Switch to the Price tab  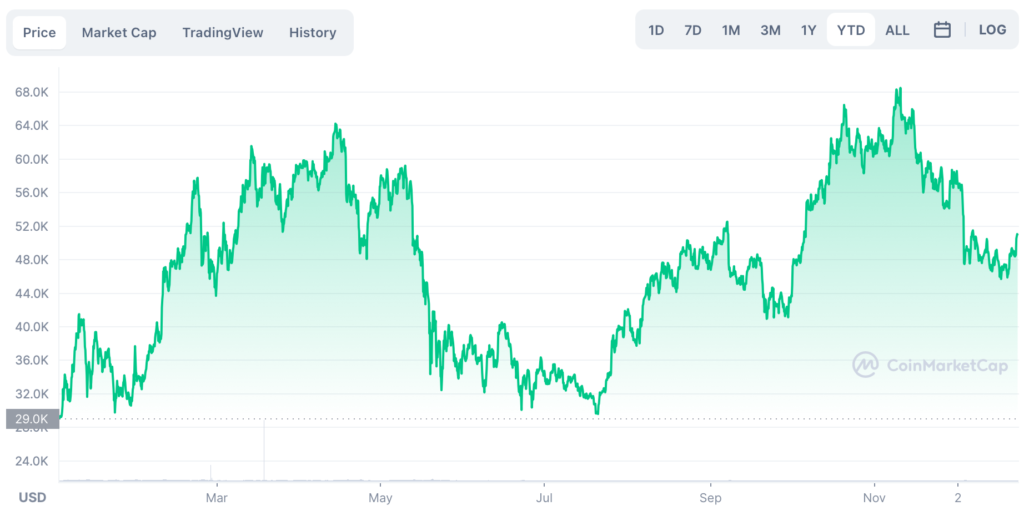(x=40, y=32)
